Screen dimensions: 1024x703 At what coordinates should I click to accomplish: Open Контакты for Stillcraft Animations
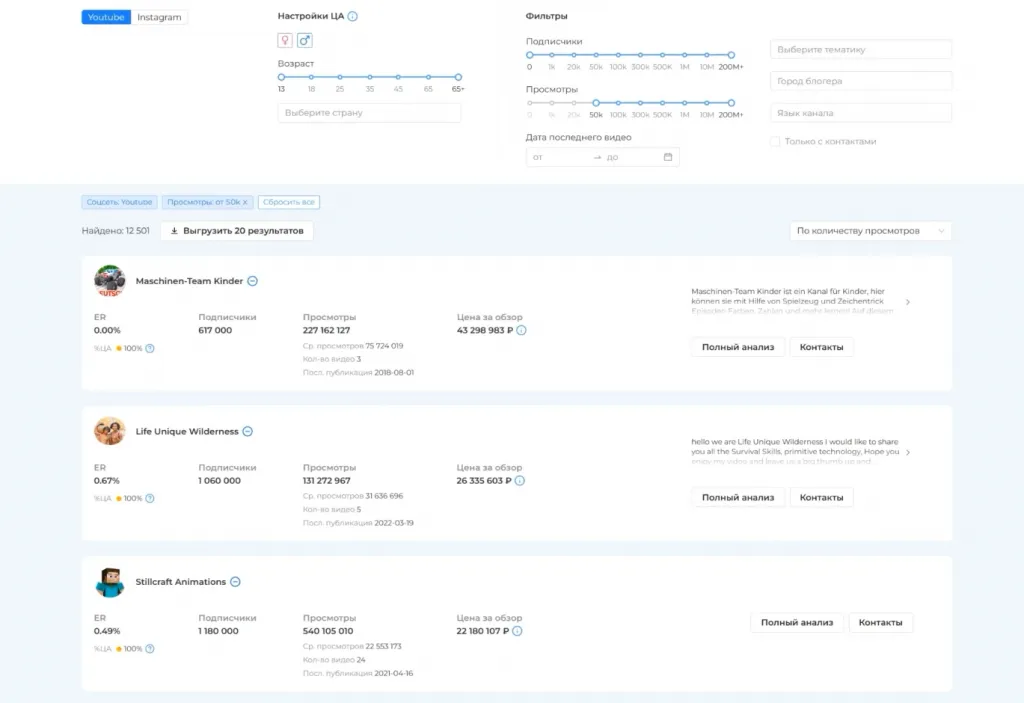coord(880,623)
